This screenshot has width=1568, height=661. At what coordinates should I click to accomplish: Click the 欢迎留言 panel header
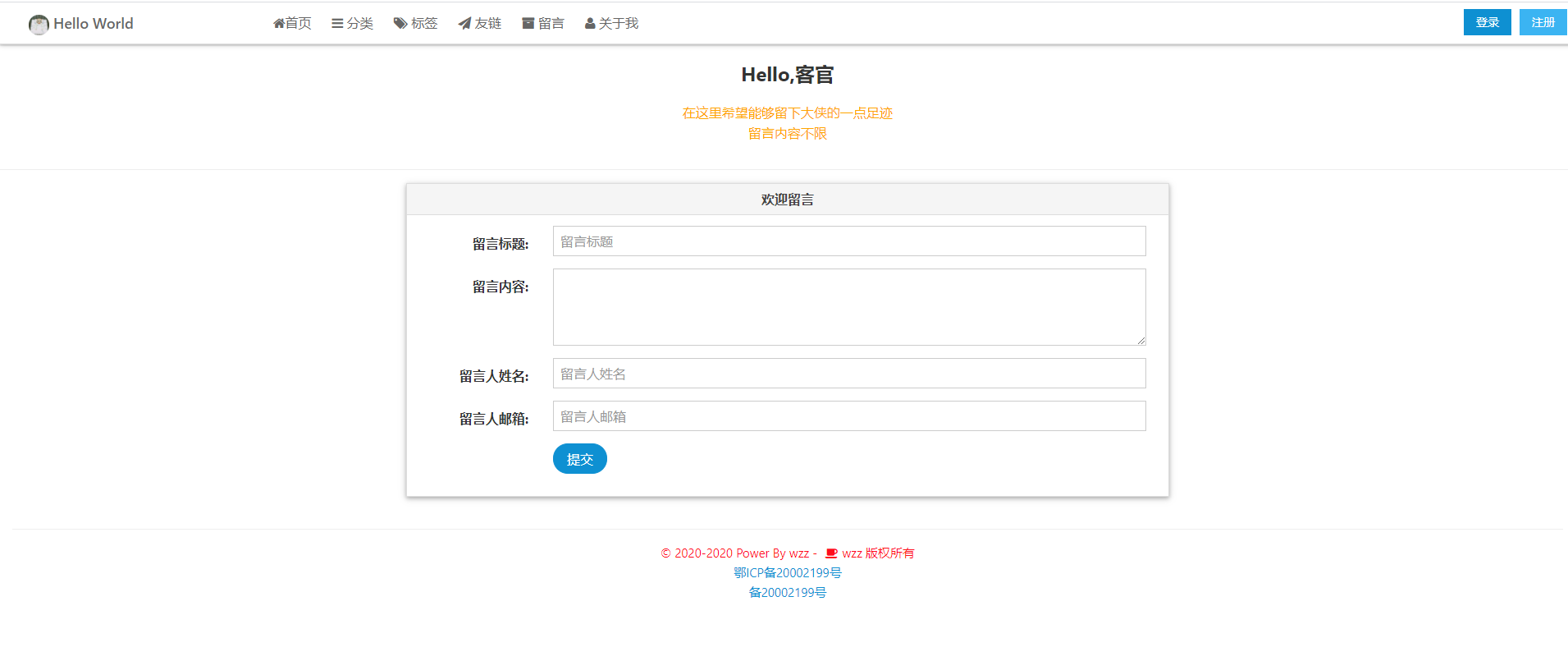pyautogui.click(x=788, y=200)
